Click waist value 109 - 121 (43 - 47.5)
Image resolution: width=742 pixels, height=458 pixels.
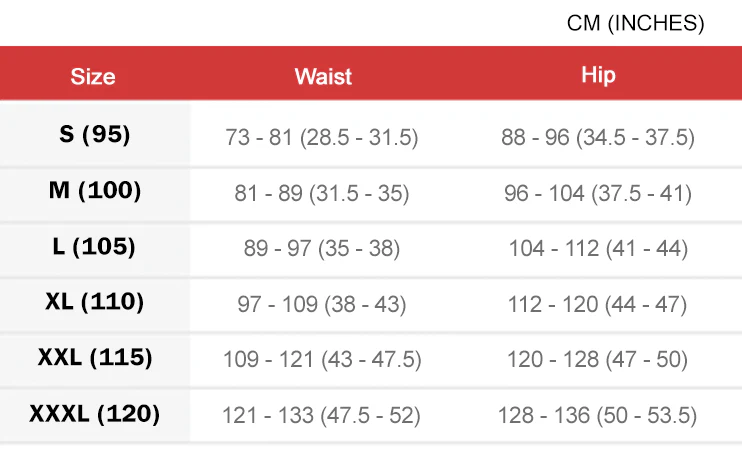[x=322, y=359]
